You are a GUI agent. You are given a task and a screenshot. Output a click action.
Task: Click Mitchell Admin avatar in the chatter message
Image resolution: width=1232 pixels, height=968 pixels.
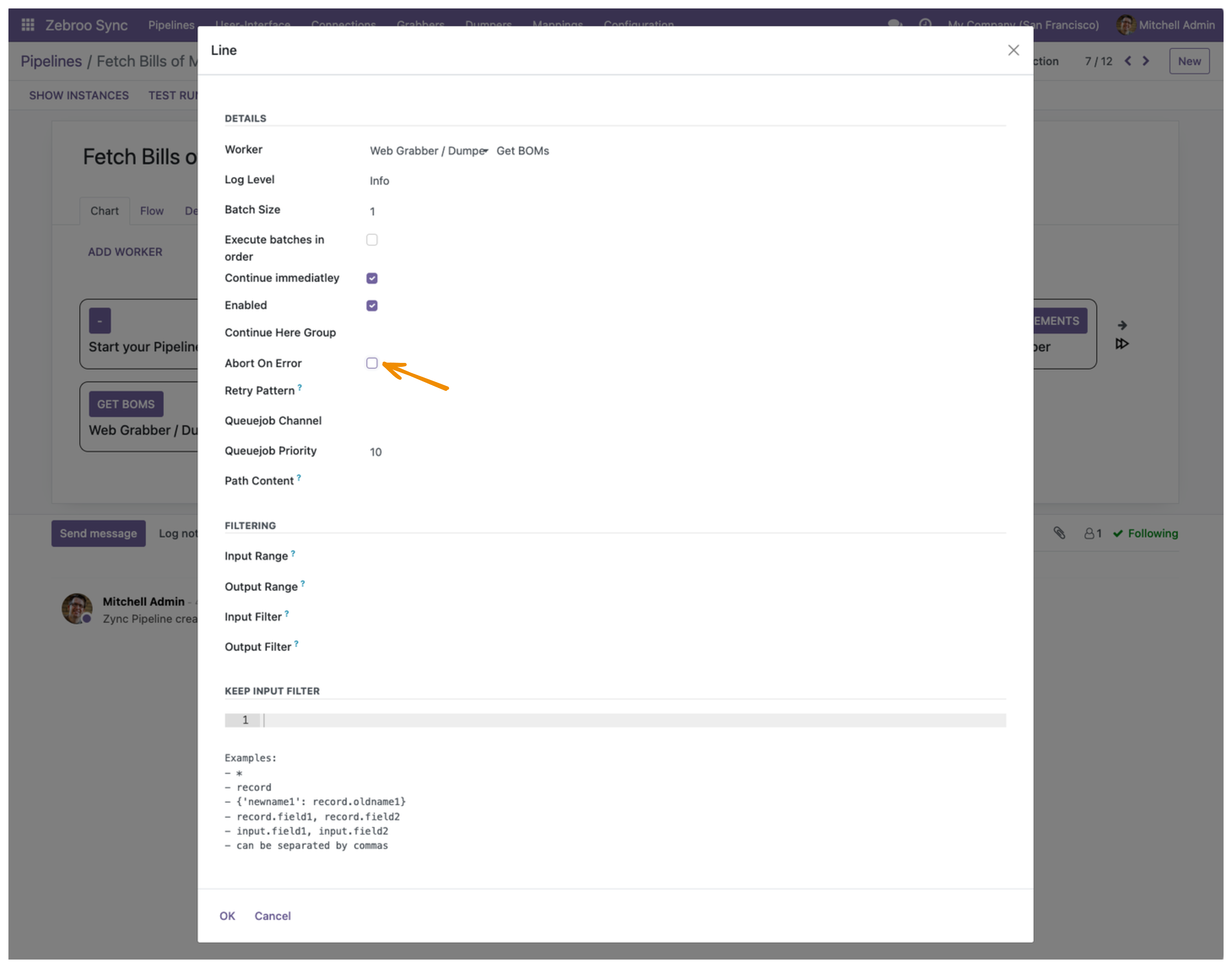pos(77,609)
